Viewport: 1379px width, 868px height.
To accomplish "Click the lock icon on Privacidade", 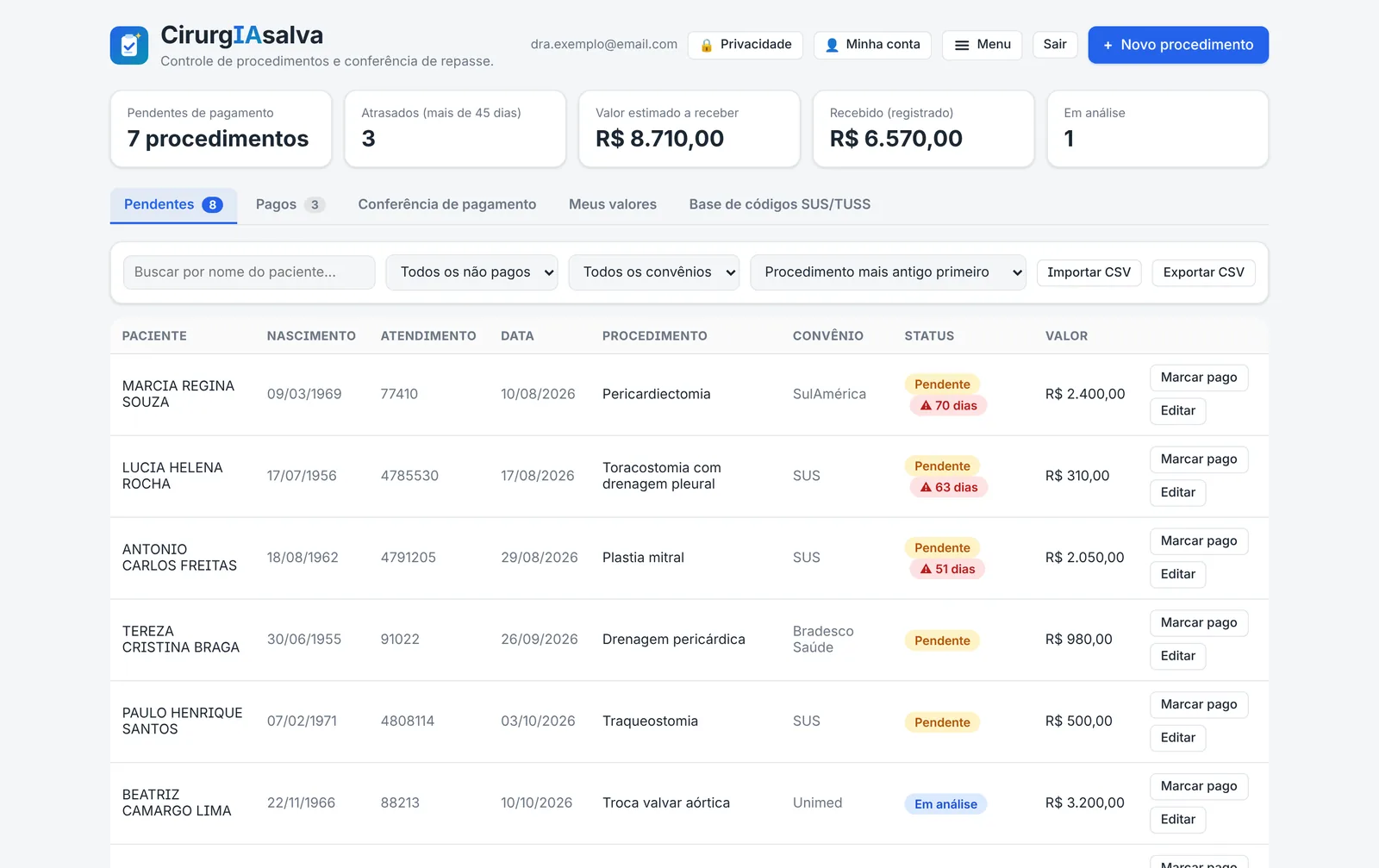I will coord(707,46).
